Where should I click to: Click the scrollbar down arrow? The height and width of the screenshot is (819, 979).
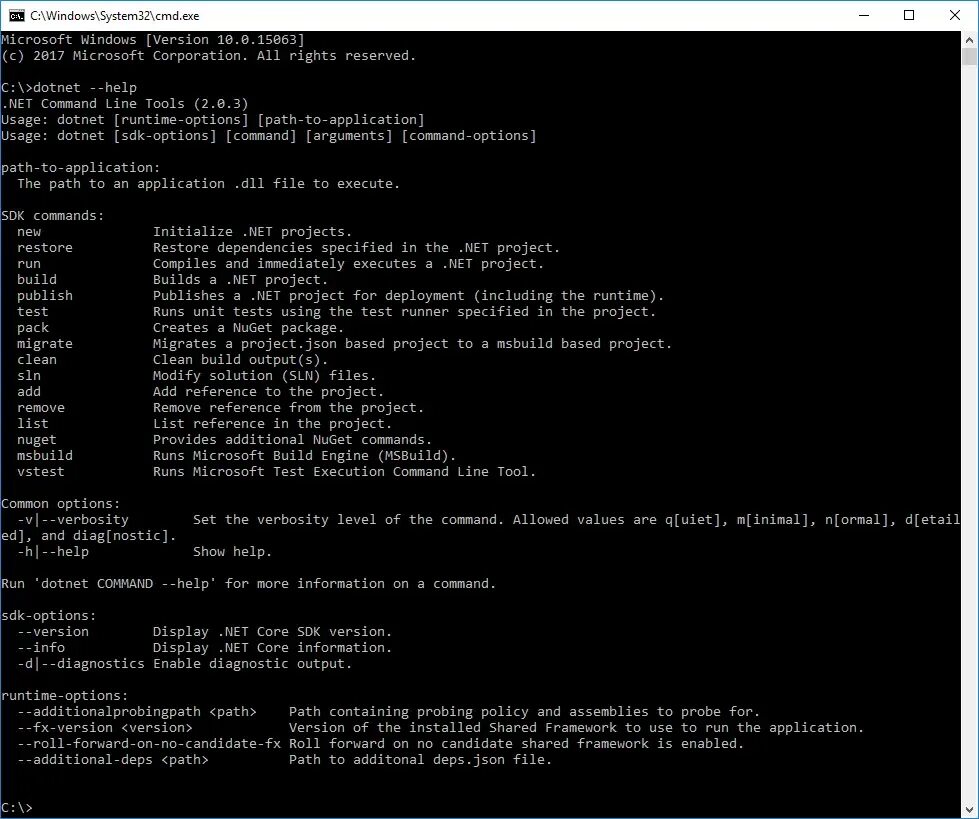[969, 810]
